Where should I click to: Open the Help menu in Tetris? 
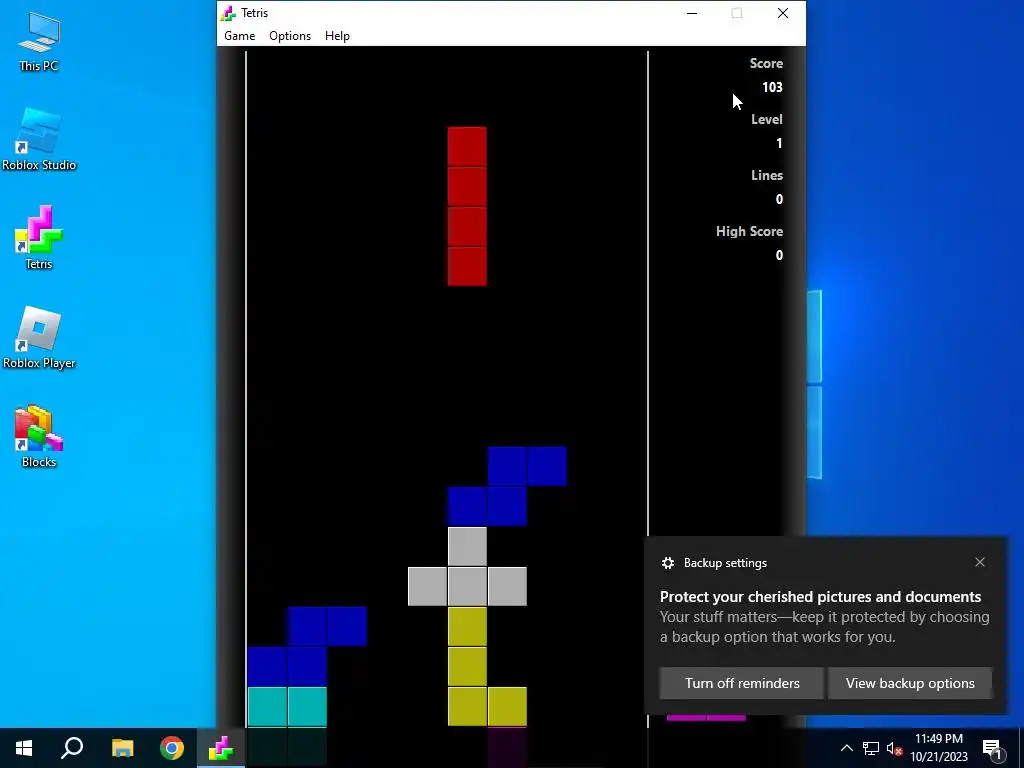click(337, 36)
